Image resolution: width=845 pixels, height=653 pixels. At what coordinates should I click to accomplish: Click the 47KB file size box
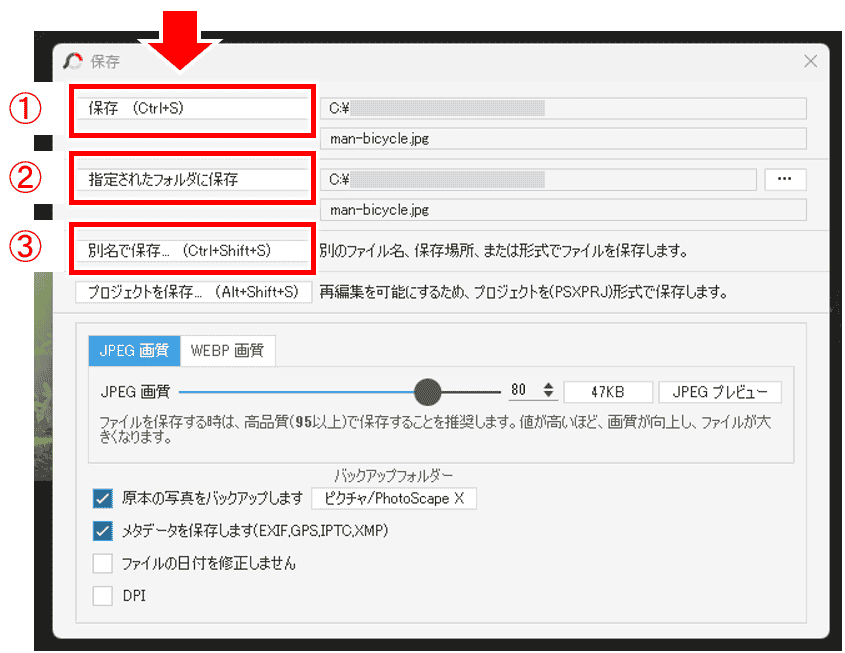point(608,392)
